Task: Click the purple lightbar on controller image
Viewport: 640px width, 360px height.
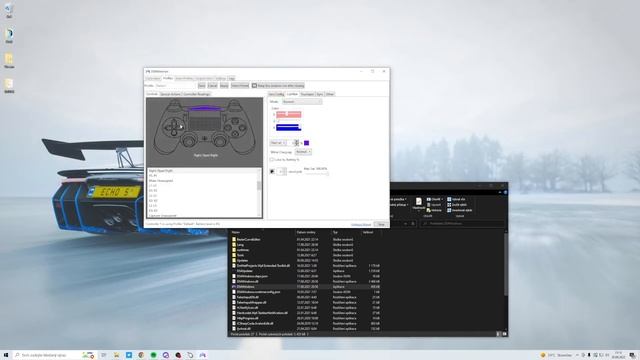Action: (x=205, y=108)
